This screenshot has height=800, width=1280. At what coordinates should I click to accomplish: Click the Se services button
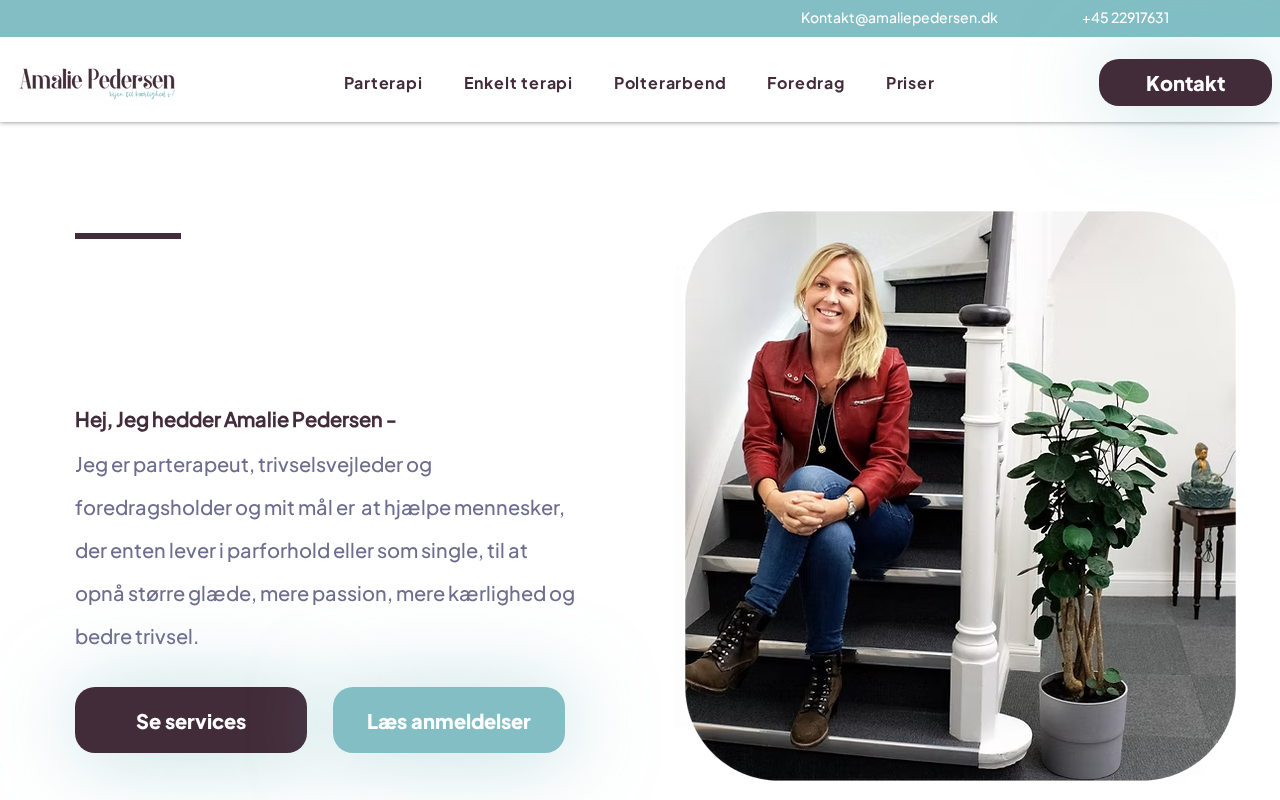tap(191, 720)
